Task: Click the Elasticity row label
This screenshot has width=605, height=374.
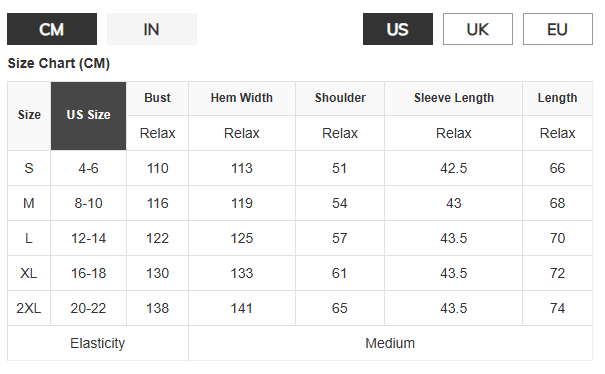Action: point(98,343)
